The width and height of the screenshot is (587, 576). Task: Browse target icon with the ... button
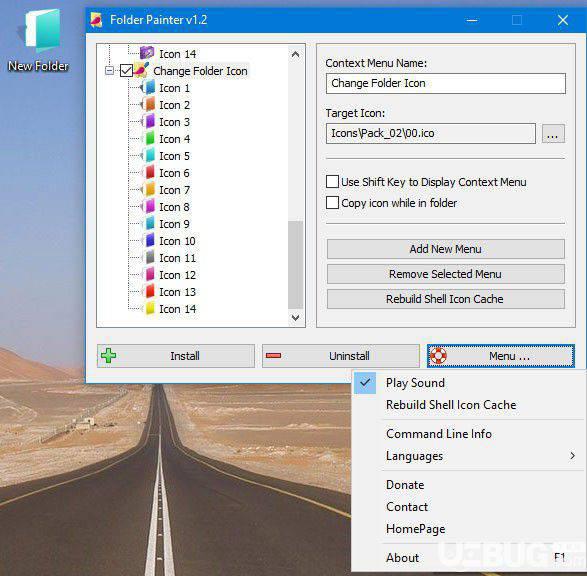553,134
